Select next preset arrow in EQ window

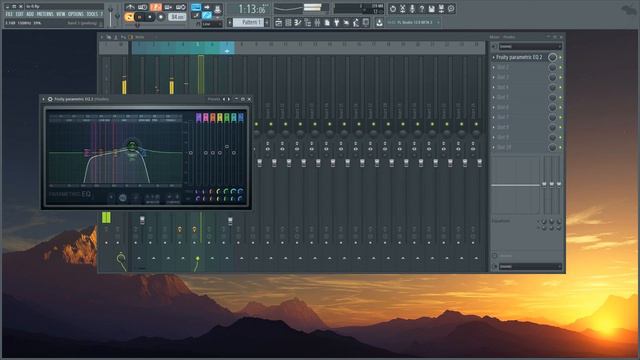pos(229,99)
